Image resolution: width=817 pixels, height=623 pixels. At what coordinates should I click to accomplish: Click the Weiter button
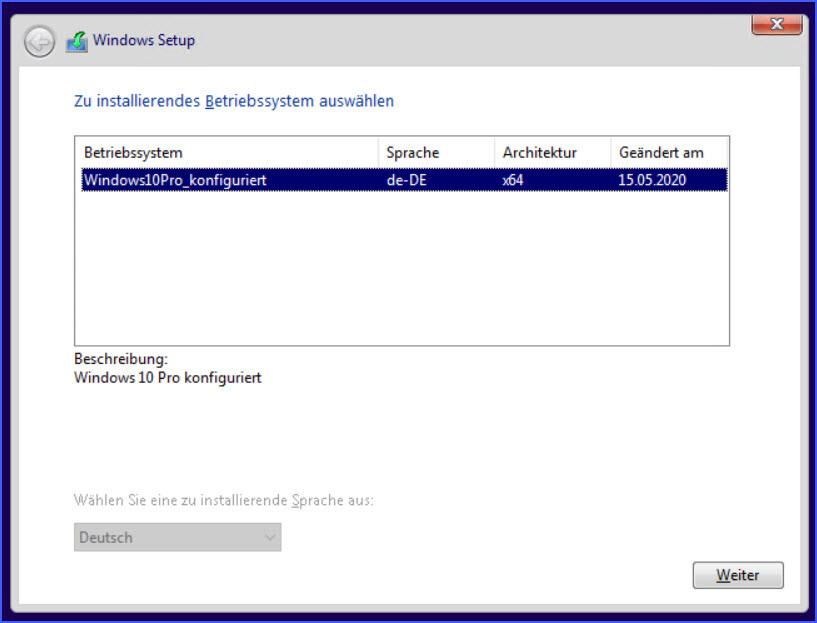point(738,575)
